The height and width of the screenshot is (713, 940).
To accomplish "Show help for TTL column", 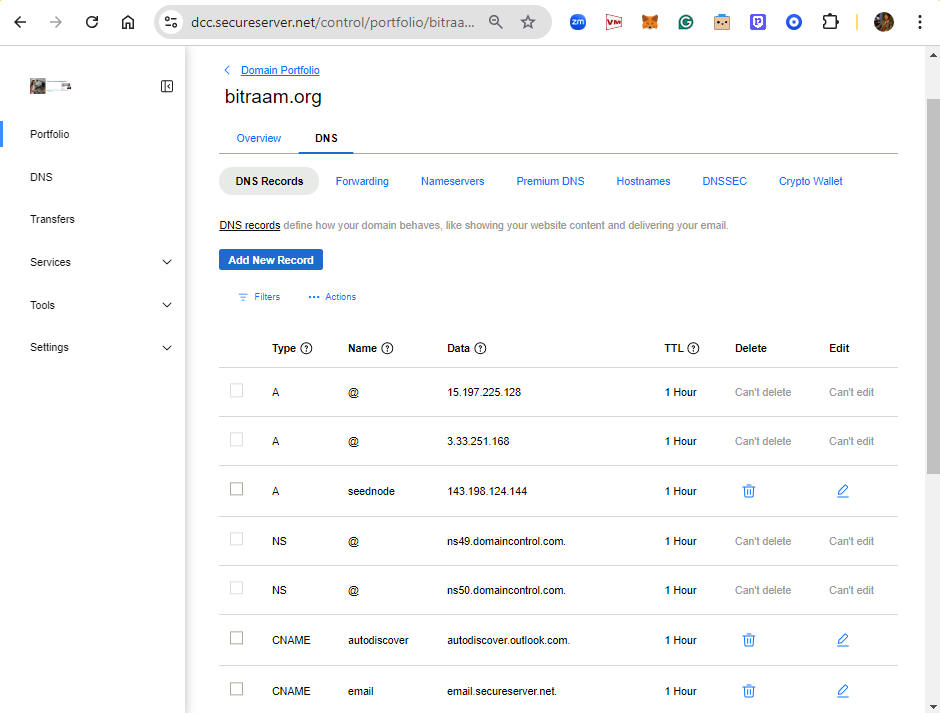I will pyautogui.click(x=693, y=348).
